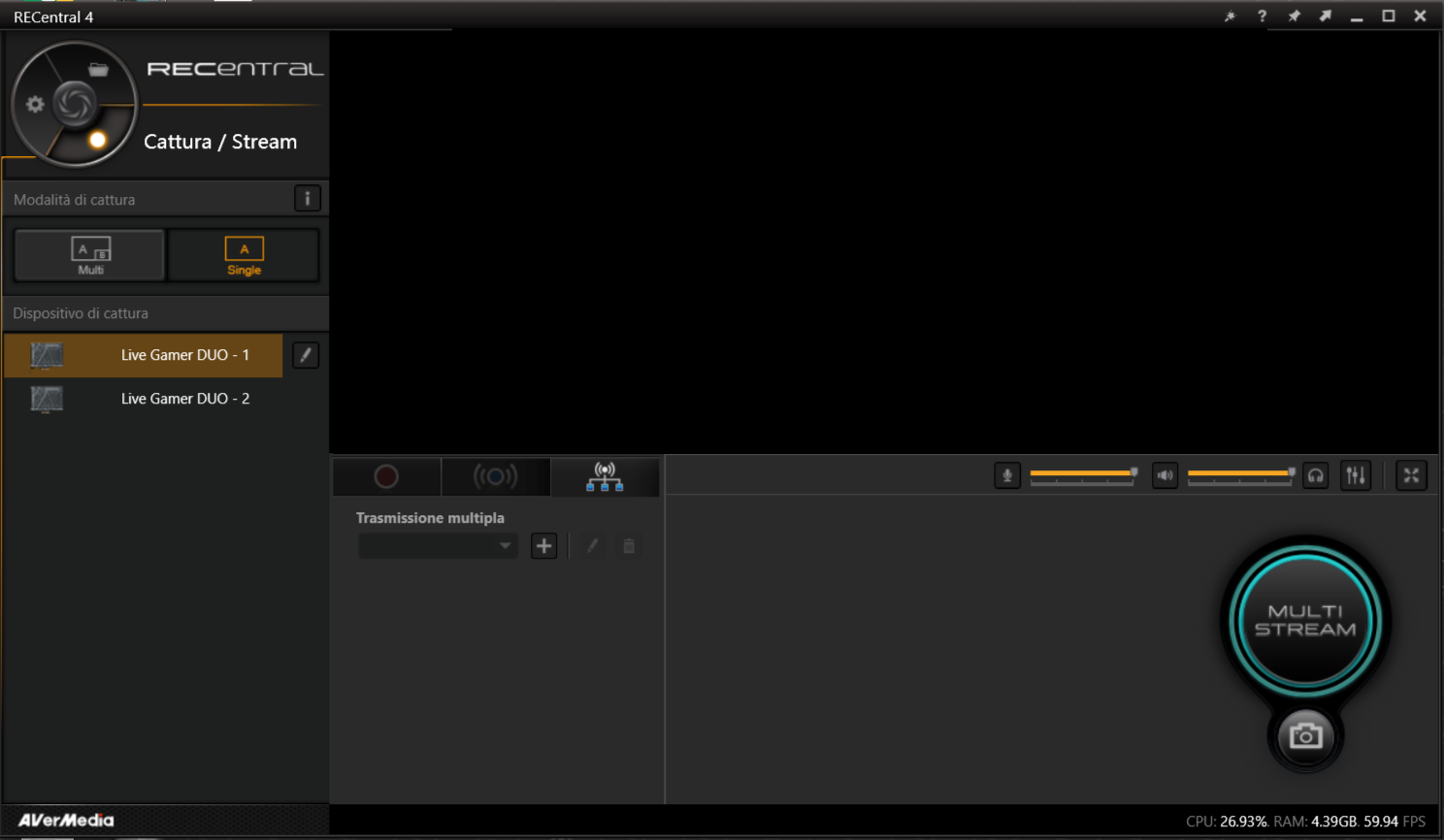1444x840 pixels.
Task: Switch to the Multi-stream network tab
Action: [x=605, y=476]
